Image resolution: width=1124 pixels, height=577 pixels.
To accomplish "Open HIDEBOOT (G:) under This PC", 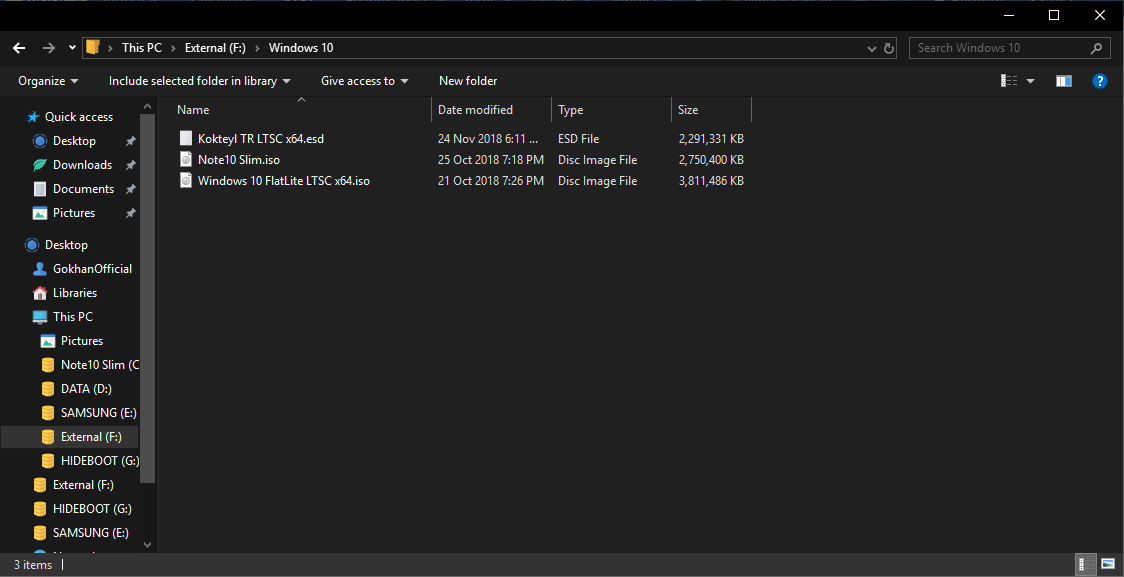I will click(x=100, y=460).
